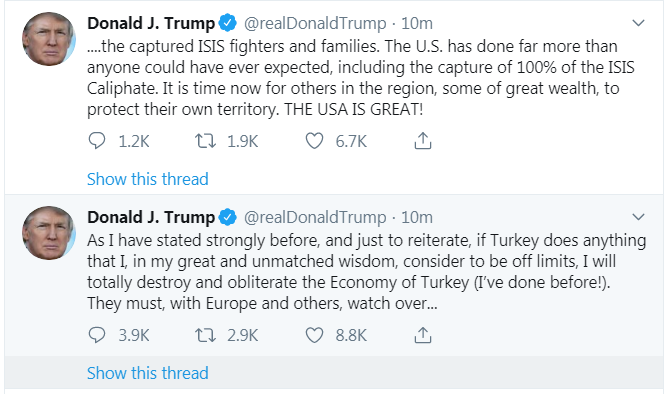This screenshot has width=668, height=394.
Task: Open the second tweet's 10m timestamp
Action: point(417,218)
